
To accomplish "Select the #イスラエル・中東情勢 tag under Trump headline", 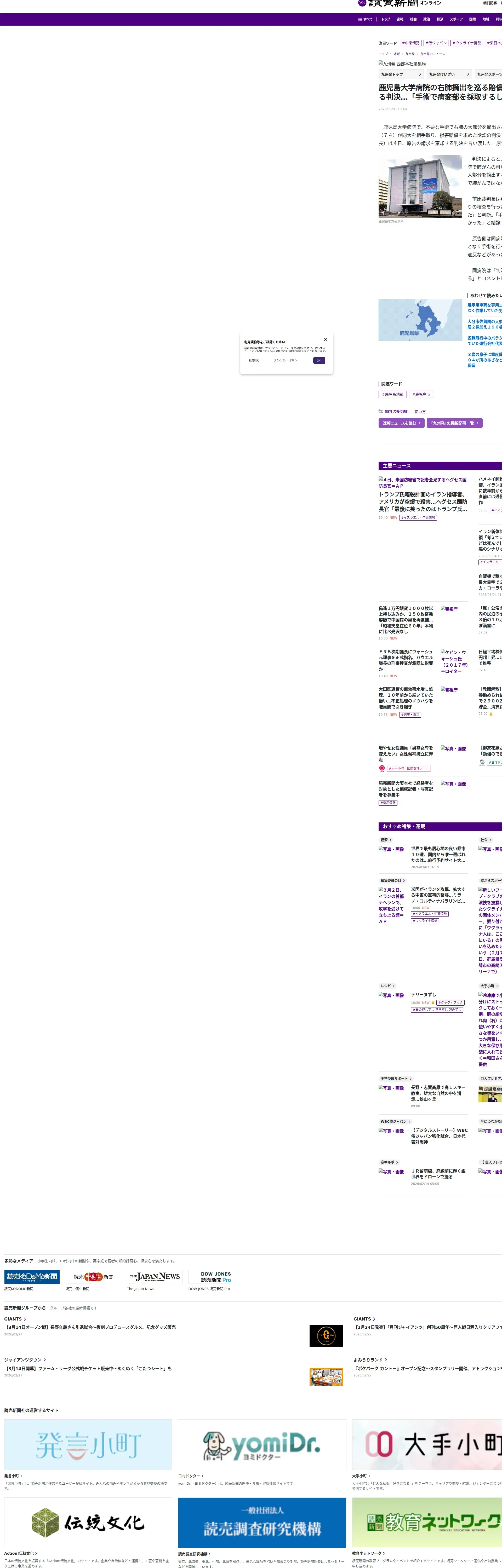I will coord(418,518).
